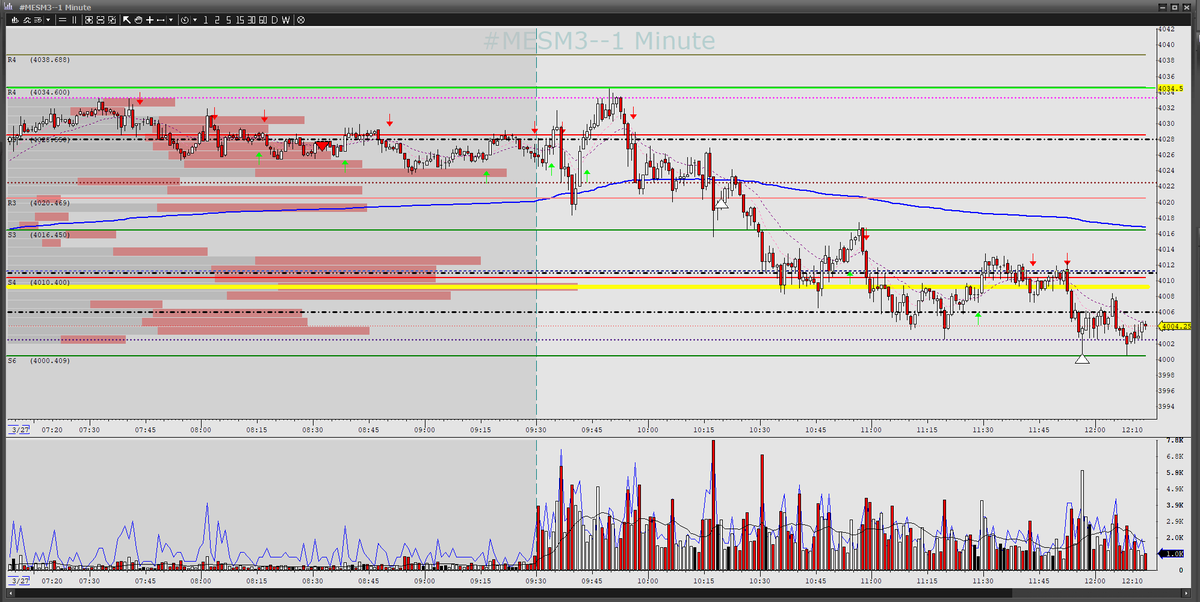This screenshot has width=1200, height=602.
Task: Switch to the Daily (D) timeframe
Action: [x=274, y=20]
